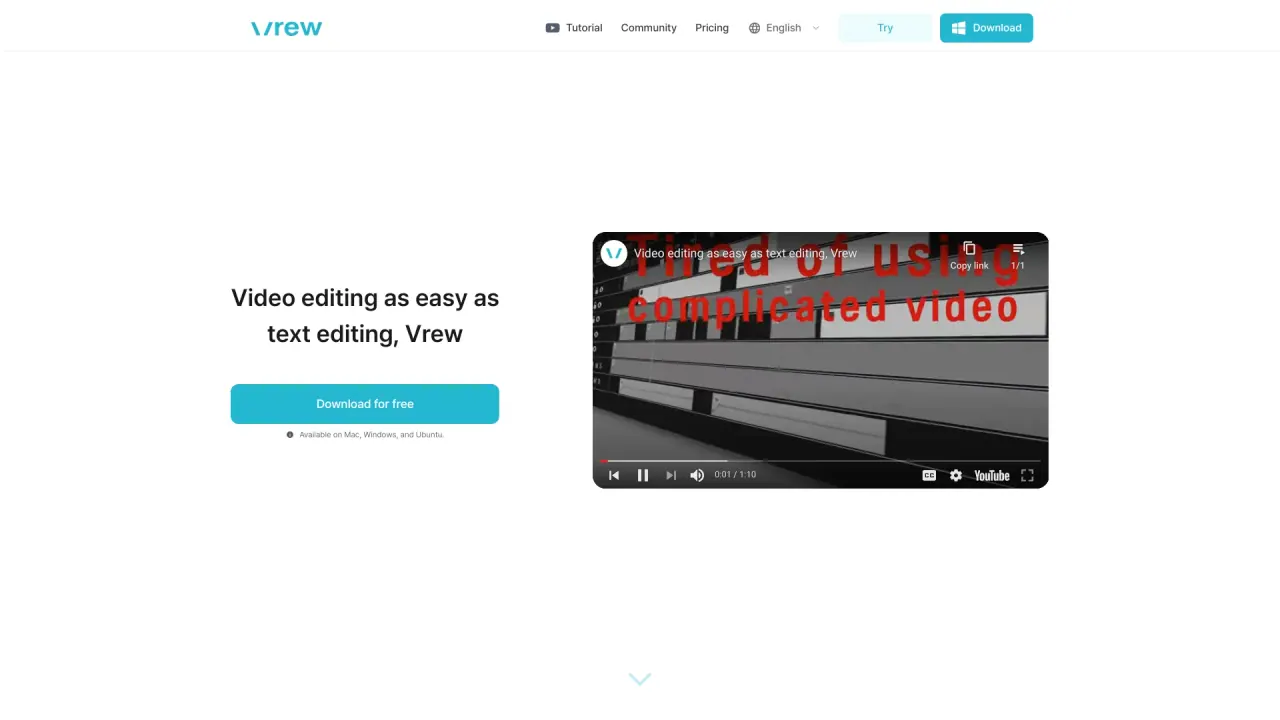
Task: Seek along the video progress bar
Action: click(x=820, y=461)
